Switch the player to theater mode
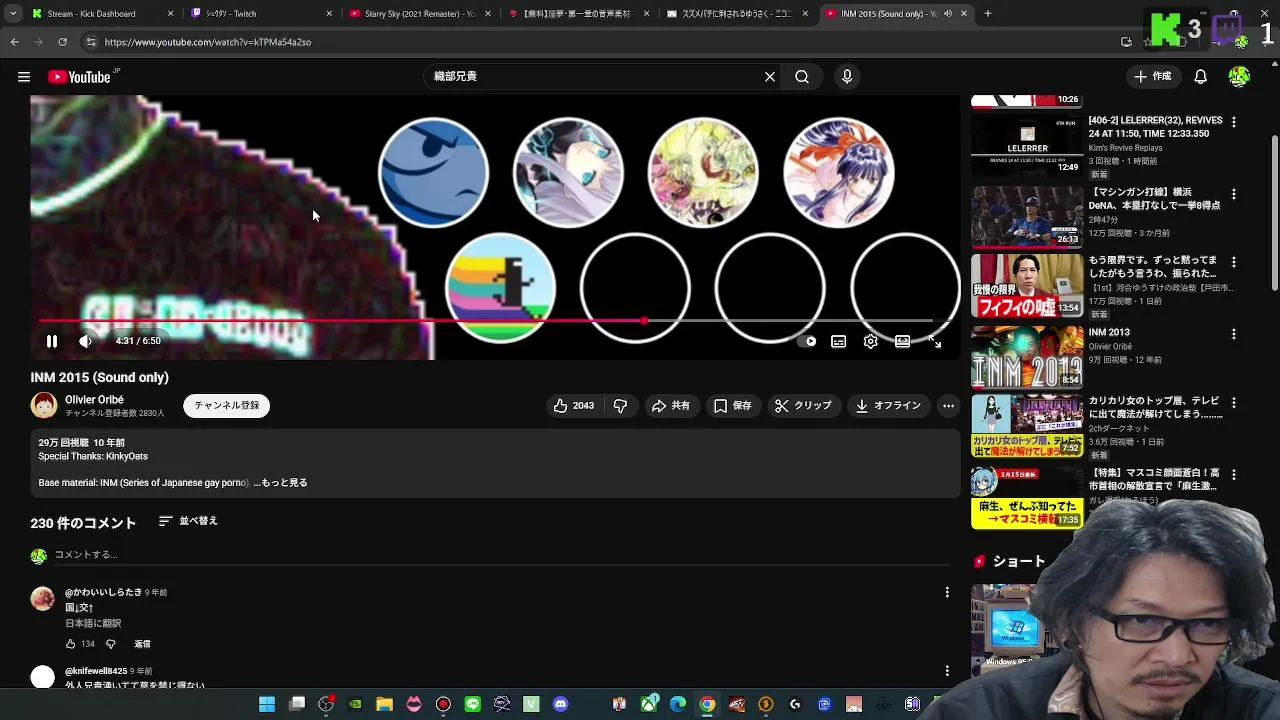The image size is (1280, 720). coord(903,341)
